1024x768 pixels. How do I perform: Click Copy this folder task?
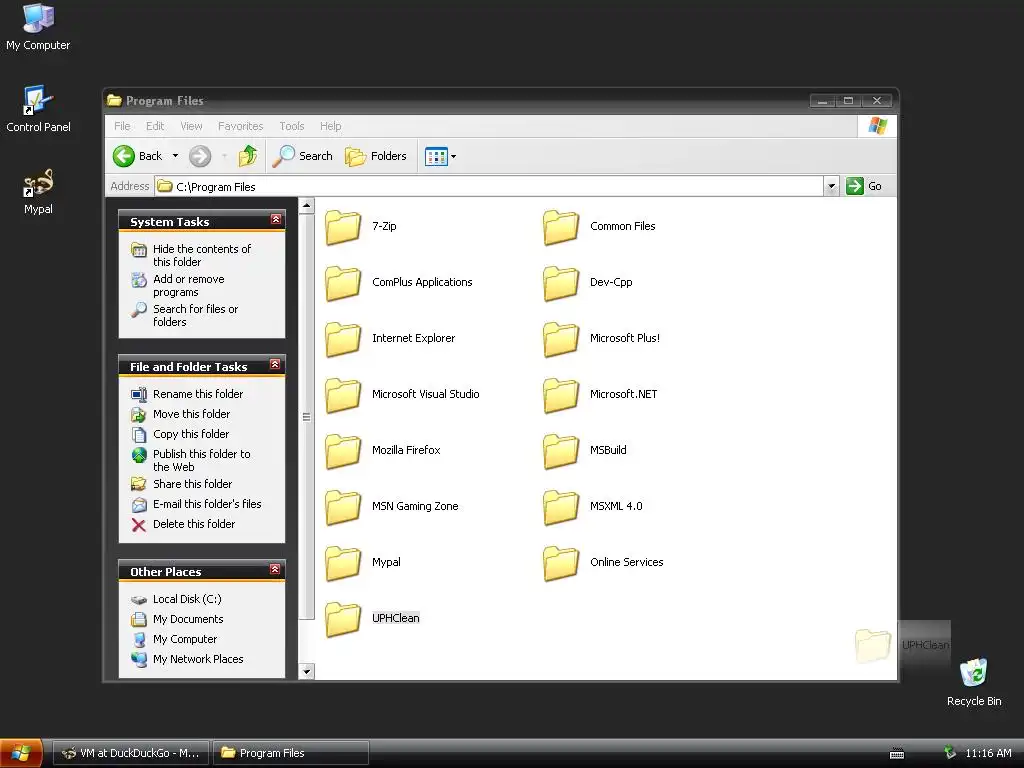pyautogui.click(x=180, y=434)
